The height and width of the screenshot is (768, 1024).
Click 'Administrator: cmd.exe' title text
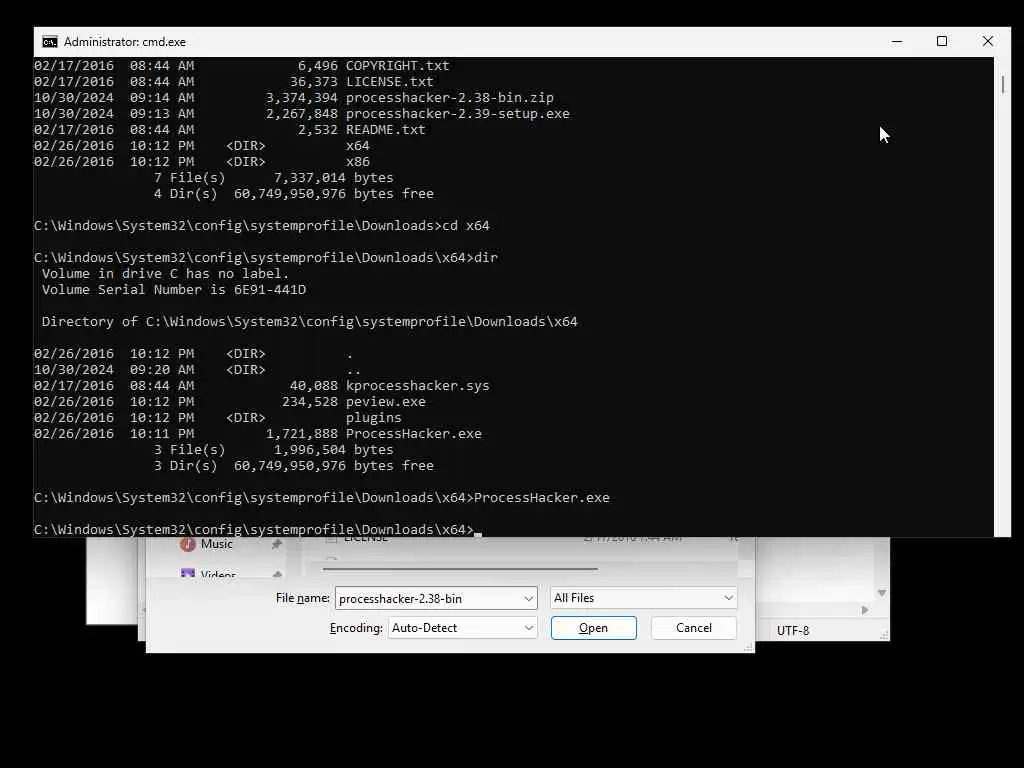[125, 42]
